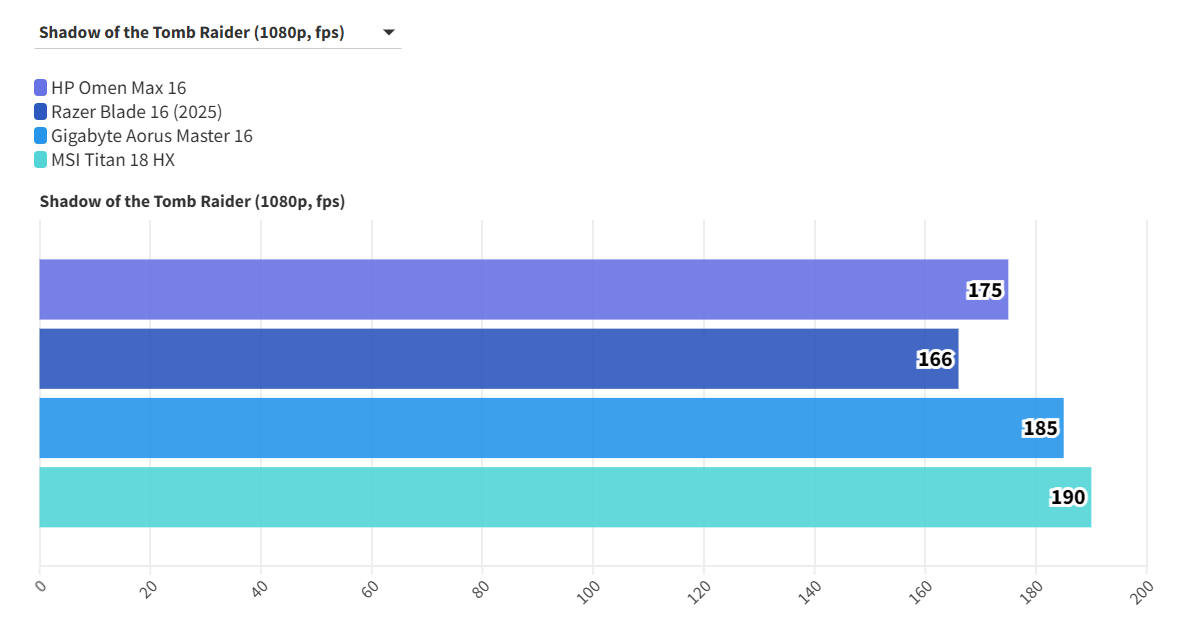Click the 190 value label
The image size is (1185, 620).
1068,497
